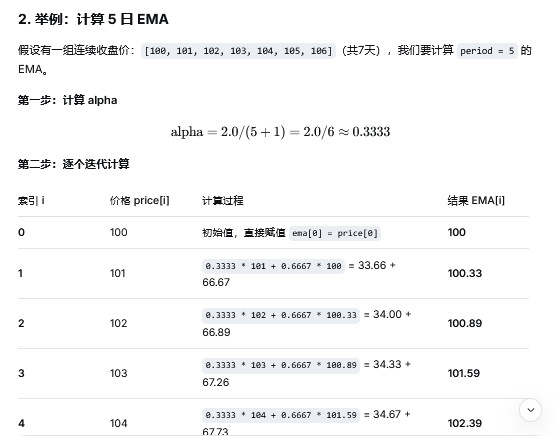Image resolution: width=558 pixels, height=436 pixels.
Task: Click the "计算过程" column header
Action: click(223, 201)
